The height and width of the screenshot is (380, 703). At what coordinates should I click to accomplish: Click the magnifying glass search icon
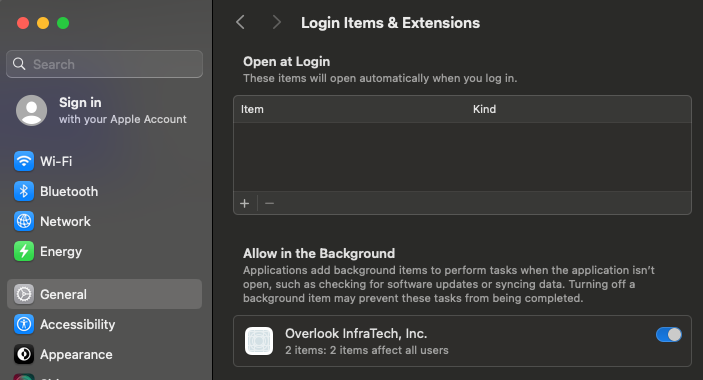click(19, 64)
